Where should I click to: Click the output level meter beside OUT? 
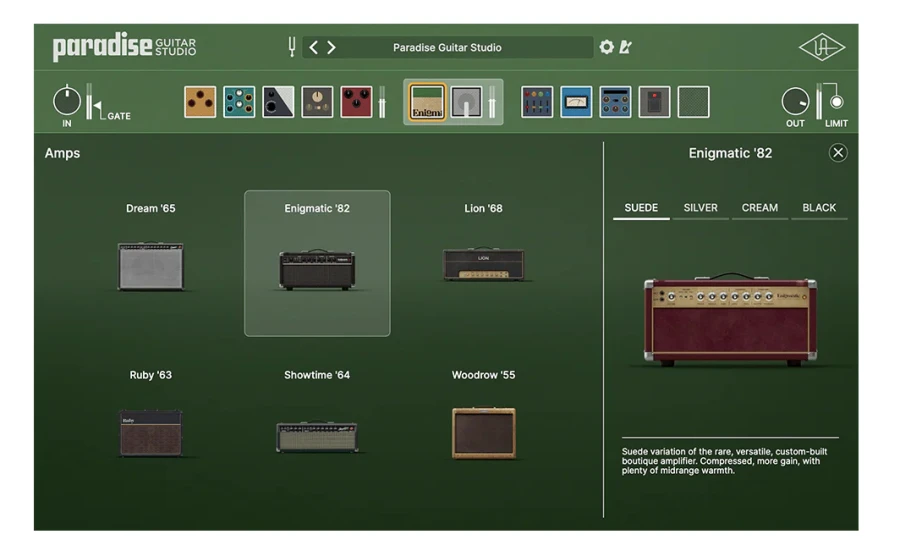pos(819,102)
